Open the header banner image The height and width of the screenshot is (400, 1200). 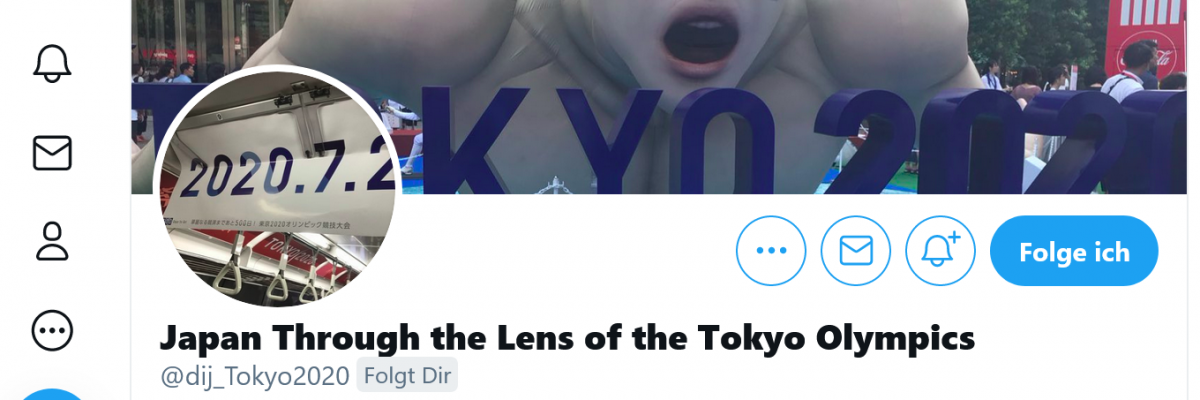665,97
